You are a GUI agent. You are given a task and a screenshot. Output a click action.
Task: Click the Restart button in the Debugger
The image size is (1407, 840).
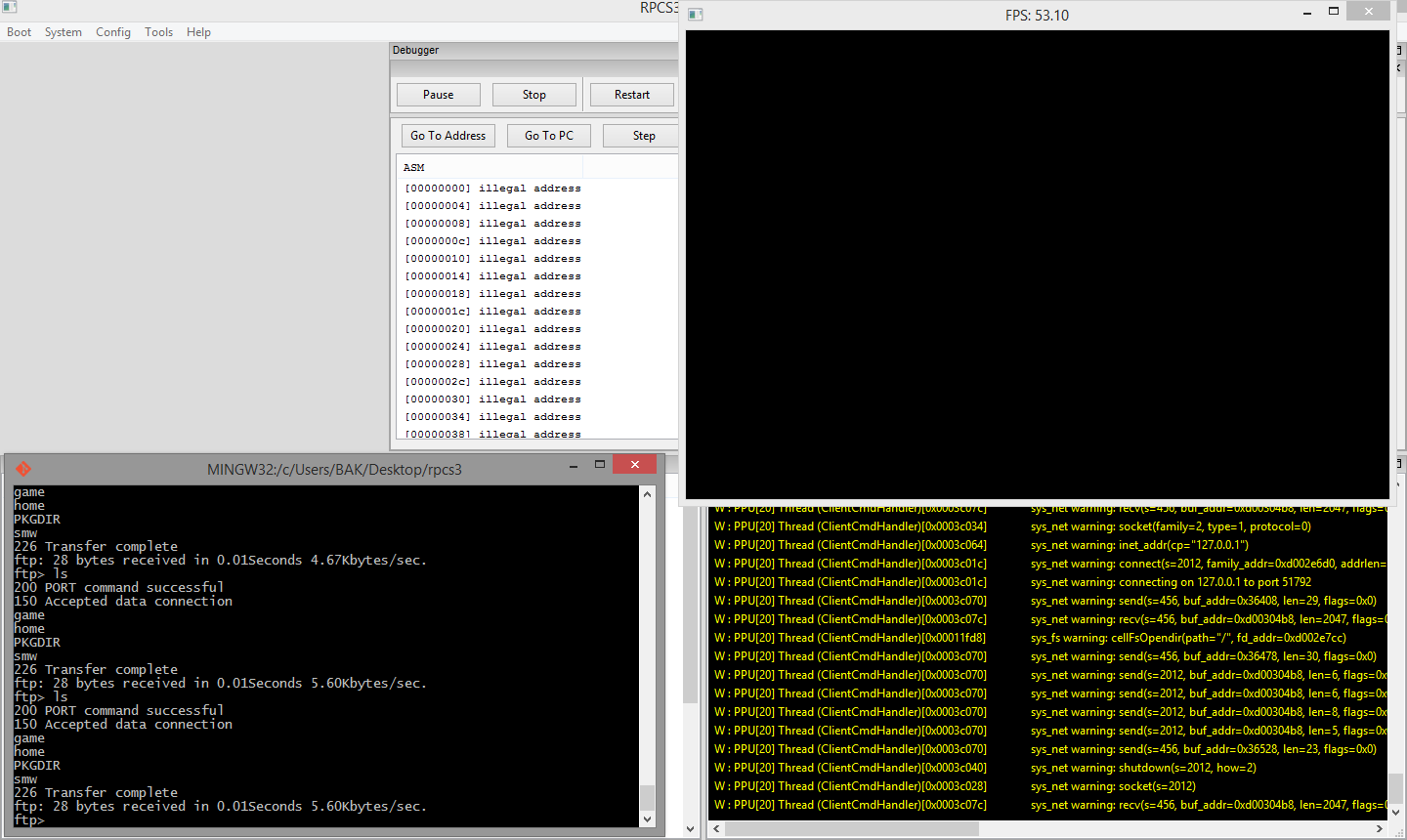tap(631, 95)
